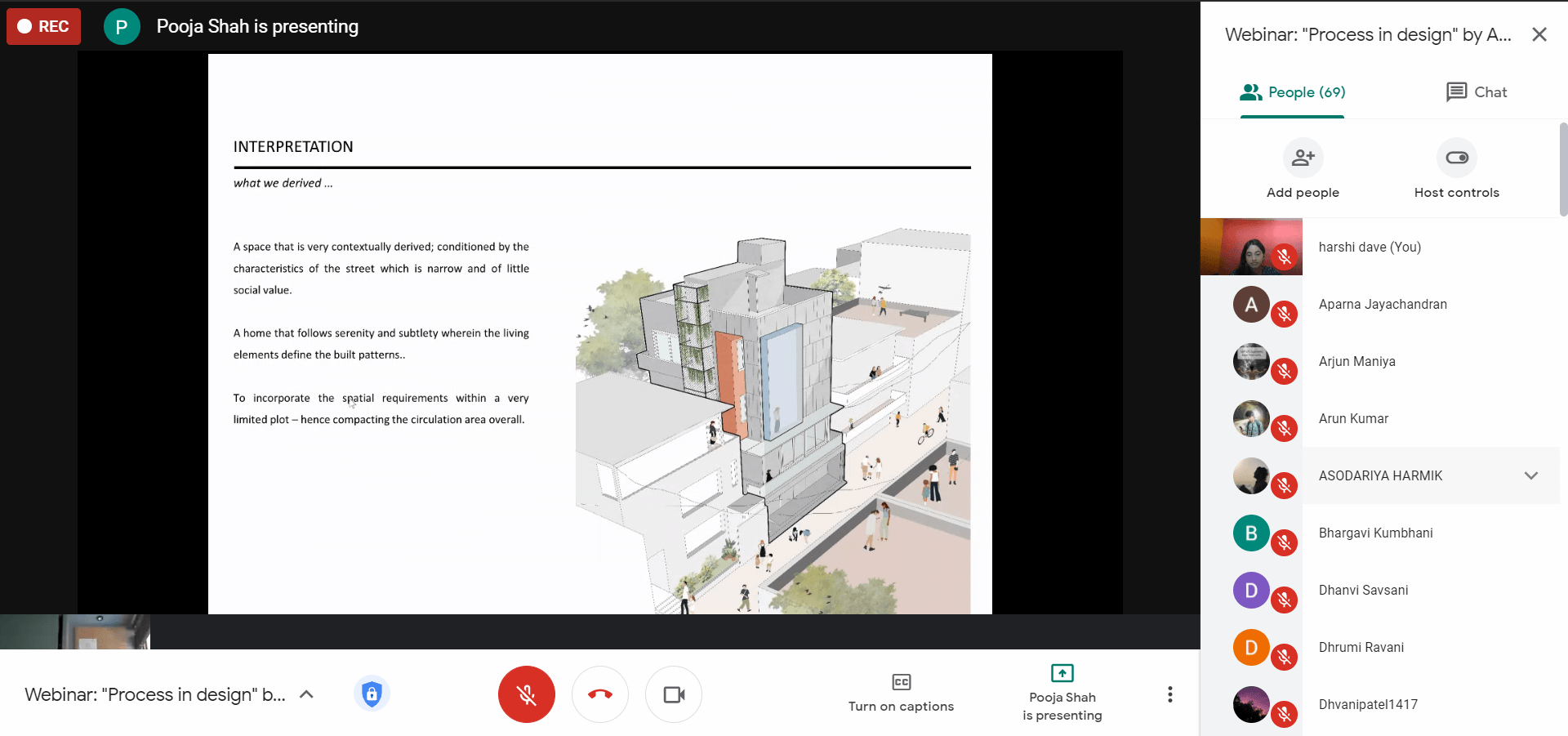Toggle the microphone mute button
Viewport: 1568px width, 736px height.
[x=527, y=694]
